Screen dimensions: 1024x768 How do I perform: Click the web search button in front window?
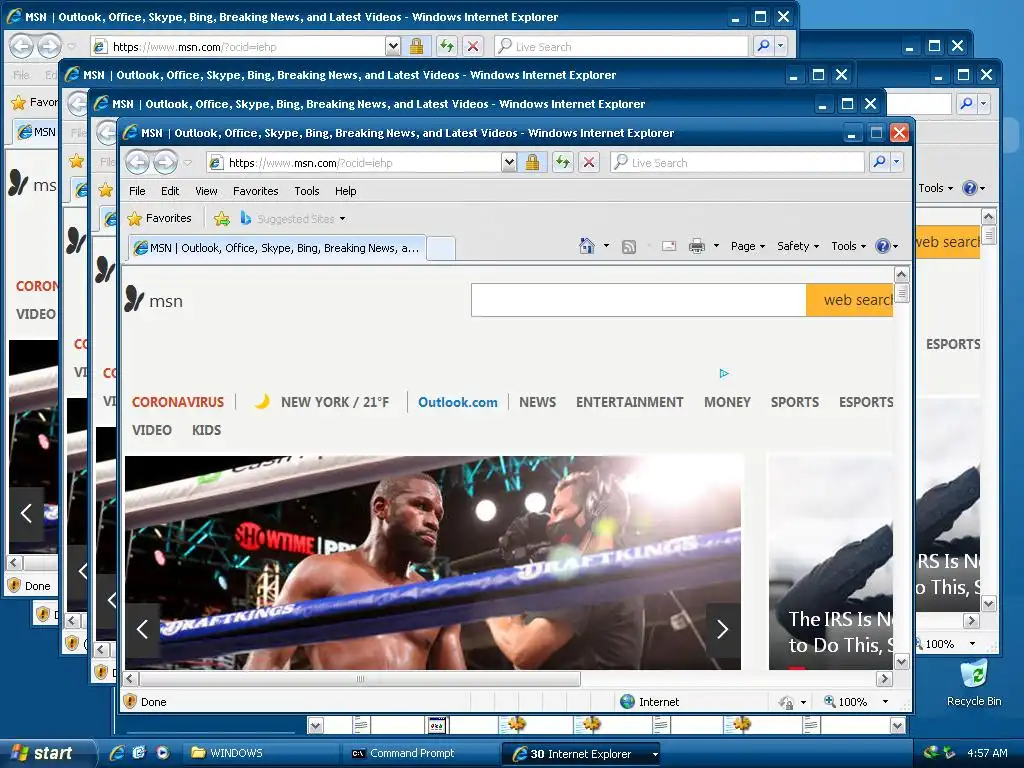[x=850, y=300]
